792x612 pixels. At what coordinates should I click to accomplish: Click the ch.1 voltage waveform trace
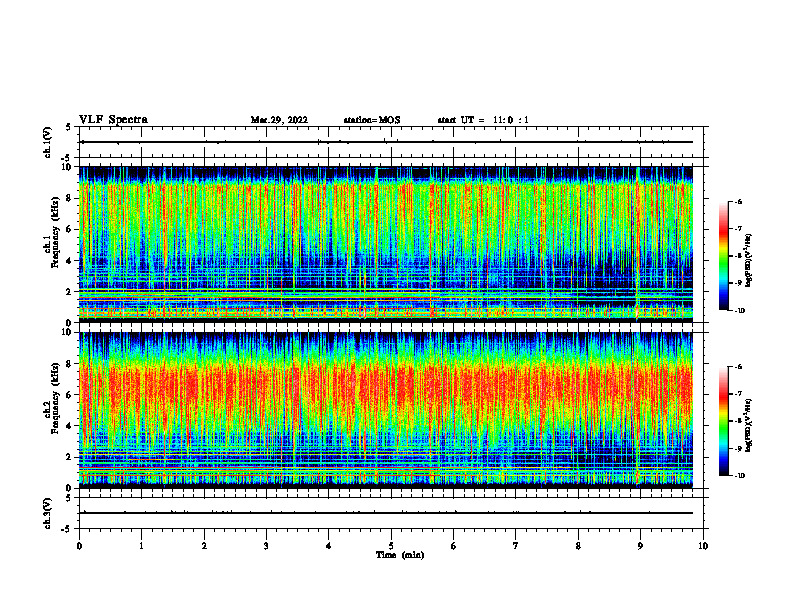click(386, 142)
